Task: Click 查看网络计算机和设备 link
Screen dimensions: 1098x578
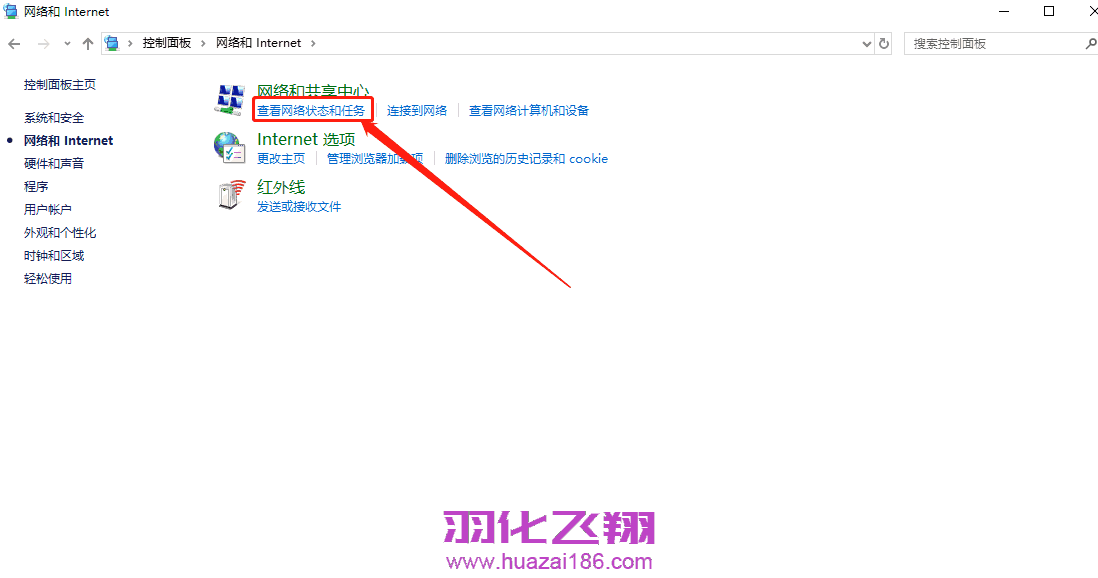Action: (x=529, y=111)
